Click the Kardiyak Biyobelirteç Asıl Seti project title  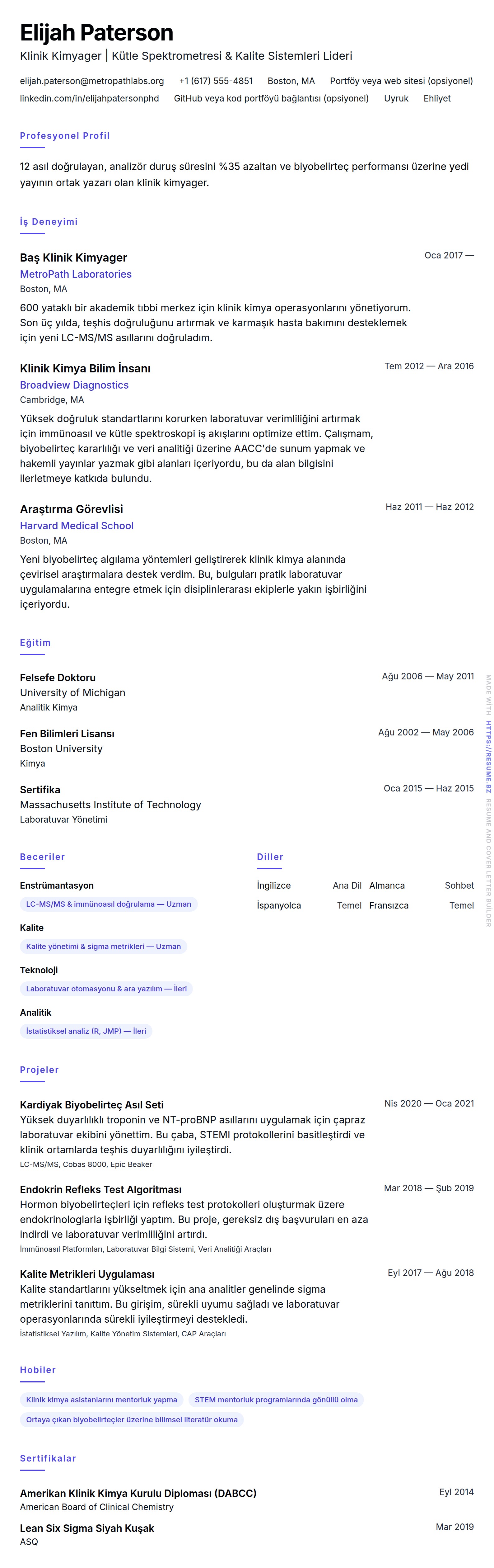[x=92, y=1105]
